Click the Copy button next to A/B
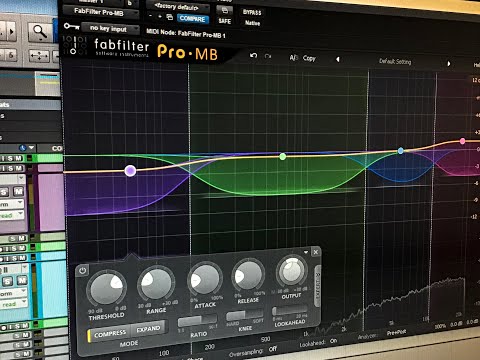Image resolution: width=480 pixels, height=360 pixels. tap(309, 58)
